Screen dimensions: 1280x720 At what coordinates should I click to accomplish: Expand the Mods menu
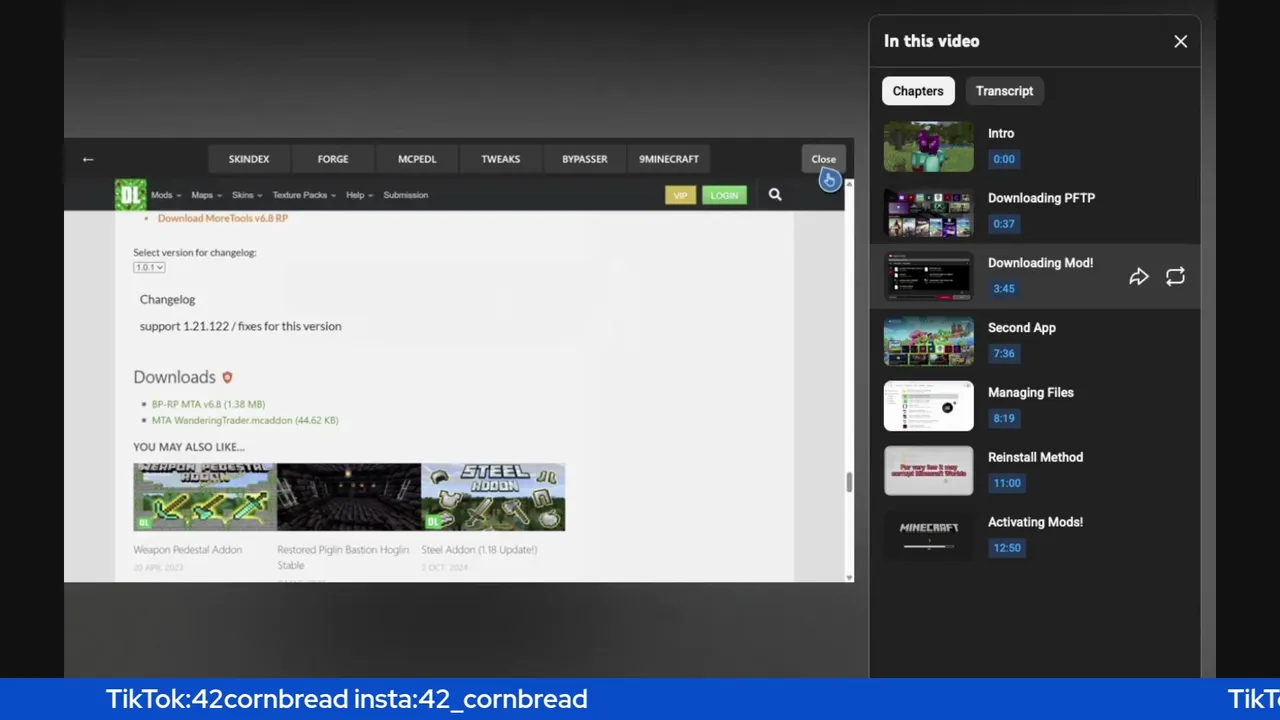[x=166, y=196]
